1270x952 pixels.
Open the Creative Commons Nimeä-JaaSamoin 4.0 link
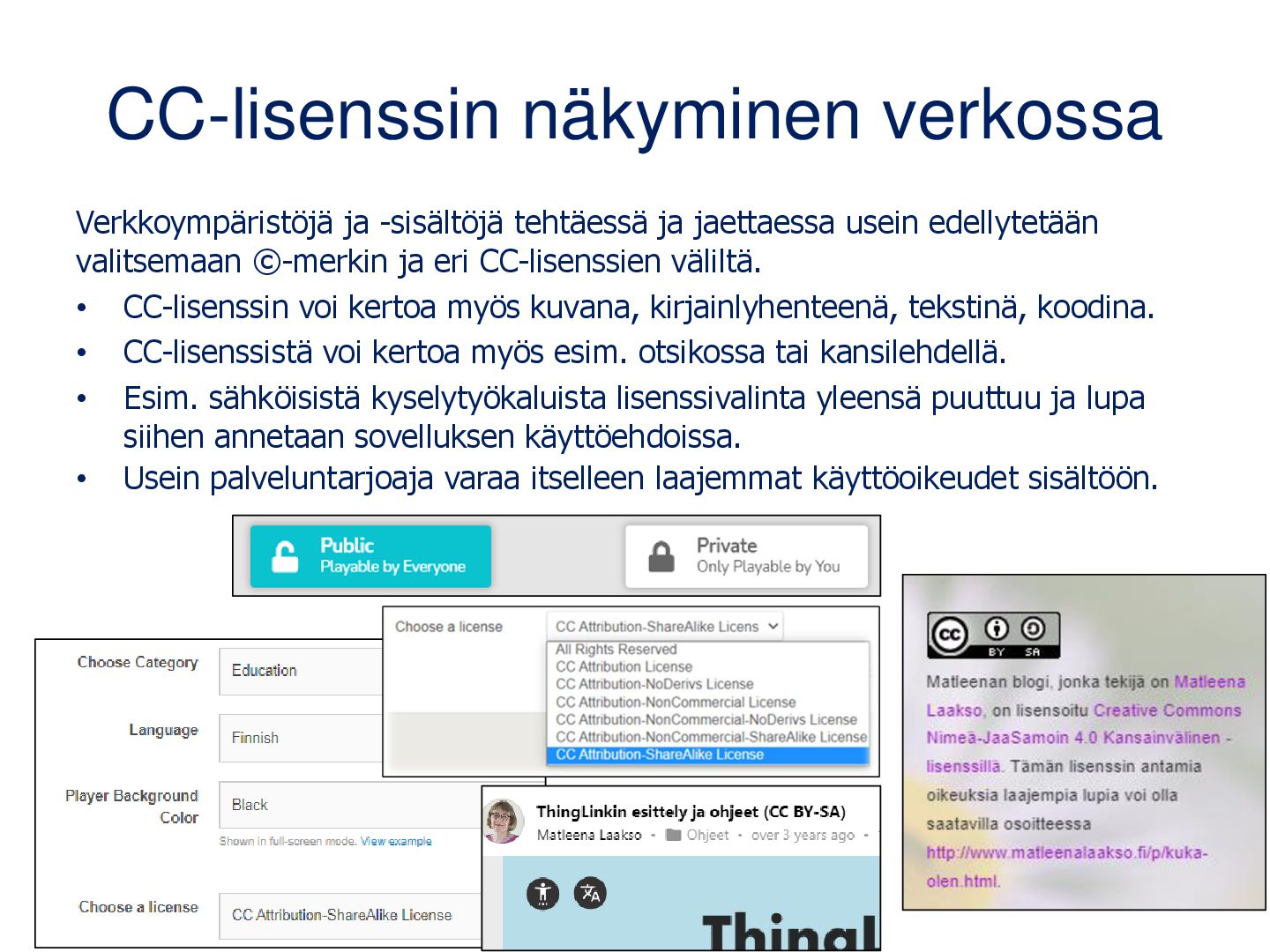[x=1084, y=738]
